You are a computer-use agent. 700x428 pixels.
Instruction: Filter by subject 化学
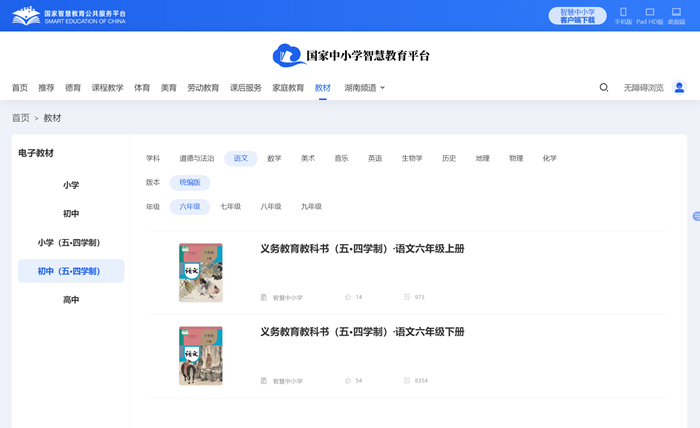(x=550, y=158)
